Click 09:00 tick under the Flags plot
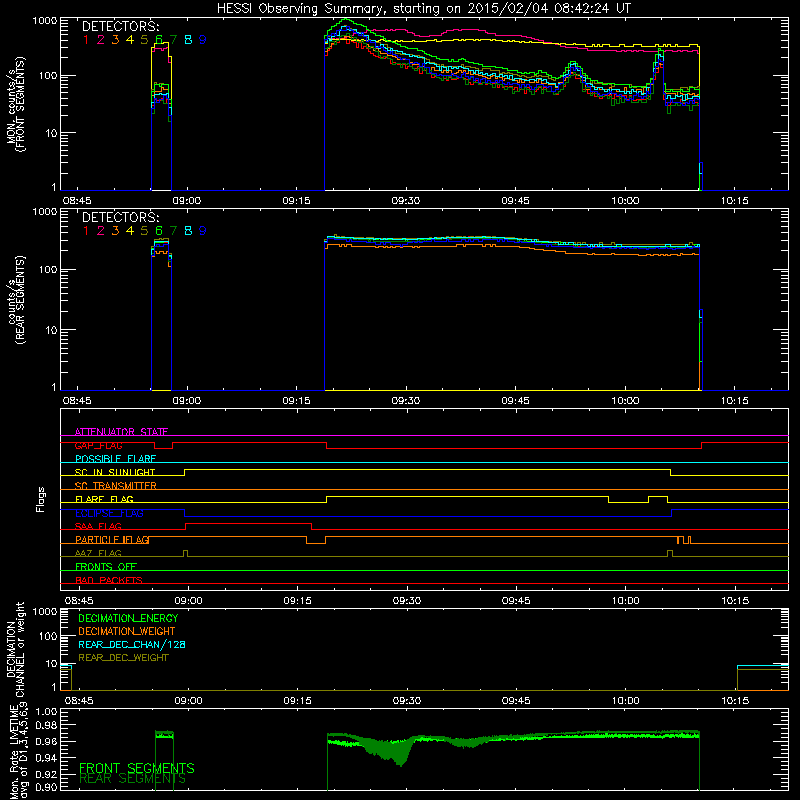Image resolution: width=800 pixels, height=800 pixels. pos(188,601)
